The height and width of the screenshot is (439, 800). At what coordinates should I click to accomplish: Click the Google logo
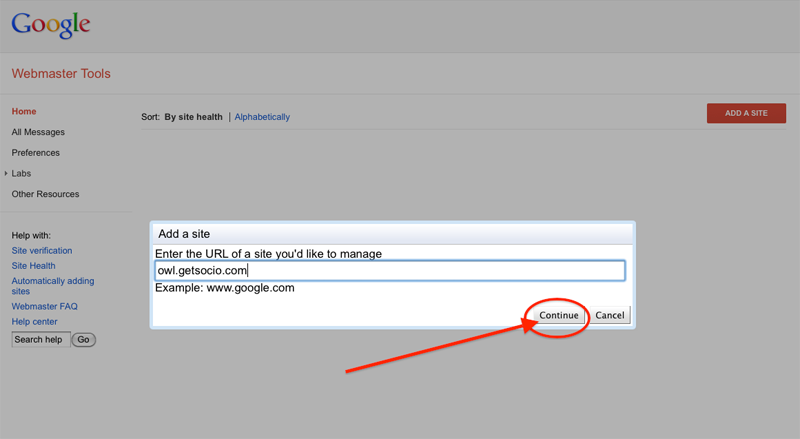(51, 25)
